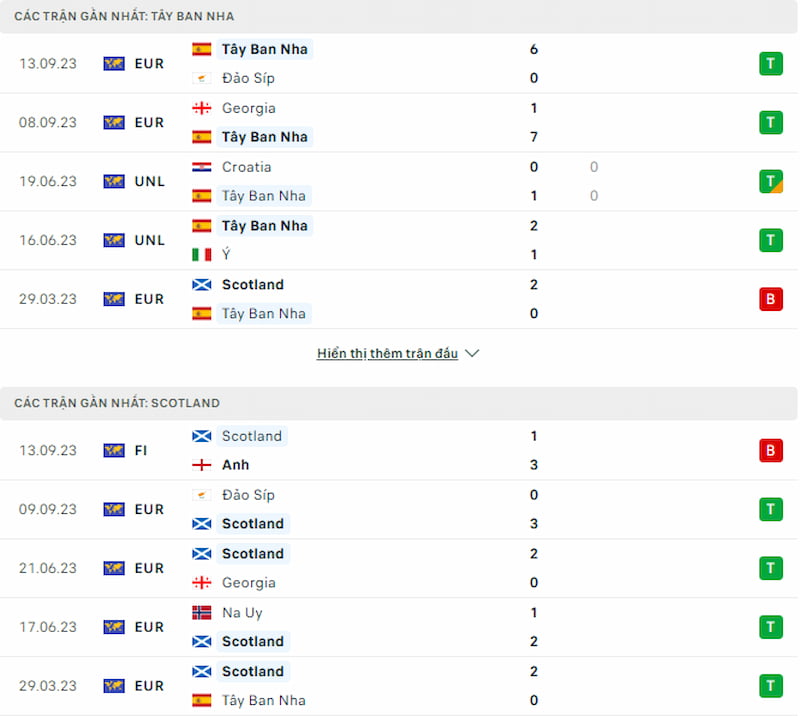Image resolution: width=800 pixels, height=716 pixels.
Task: Click the green T badge for Spain vs Đảo Síp
Action: [x=770, y=64]
